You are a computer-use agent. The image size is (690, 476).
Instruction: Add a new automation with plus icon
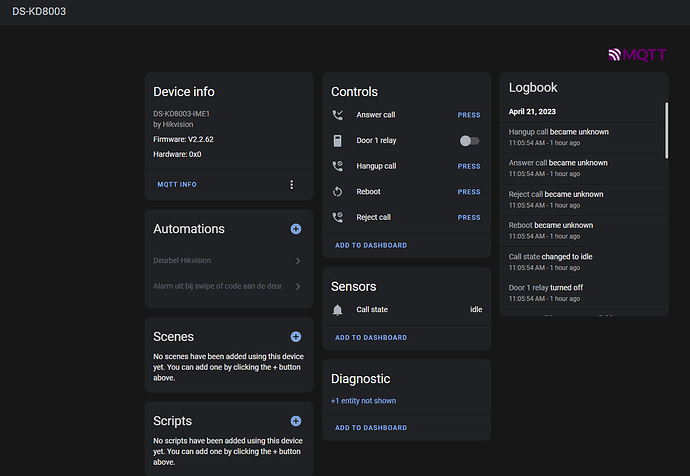pyautogui.click(x=296, y=229)
